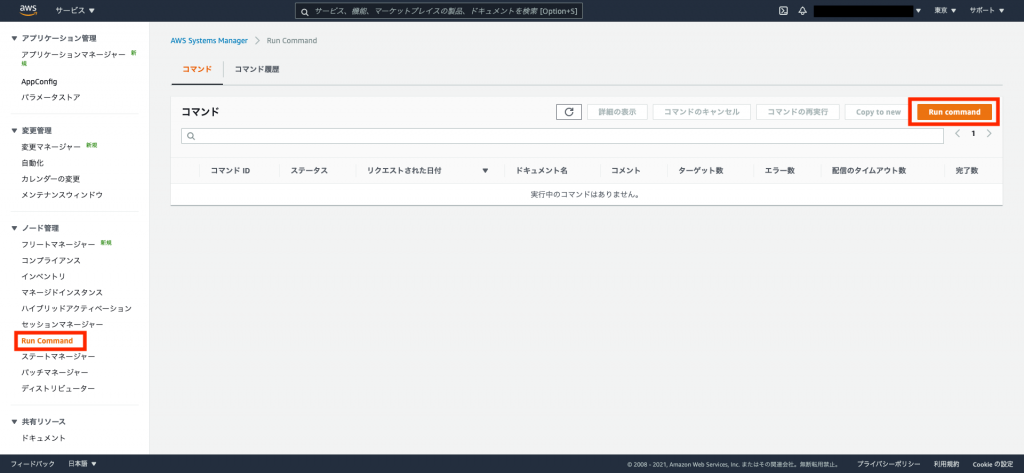Focus the command filter search field
The image size is (1024, 473).
(x=562, y=136)
